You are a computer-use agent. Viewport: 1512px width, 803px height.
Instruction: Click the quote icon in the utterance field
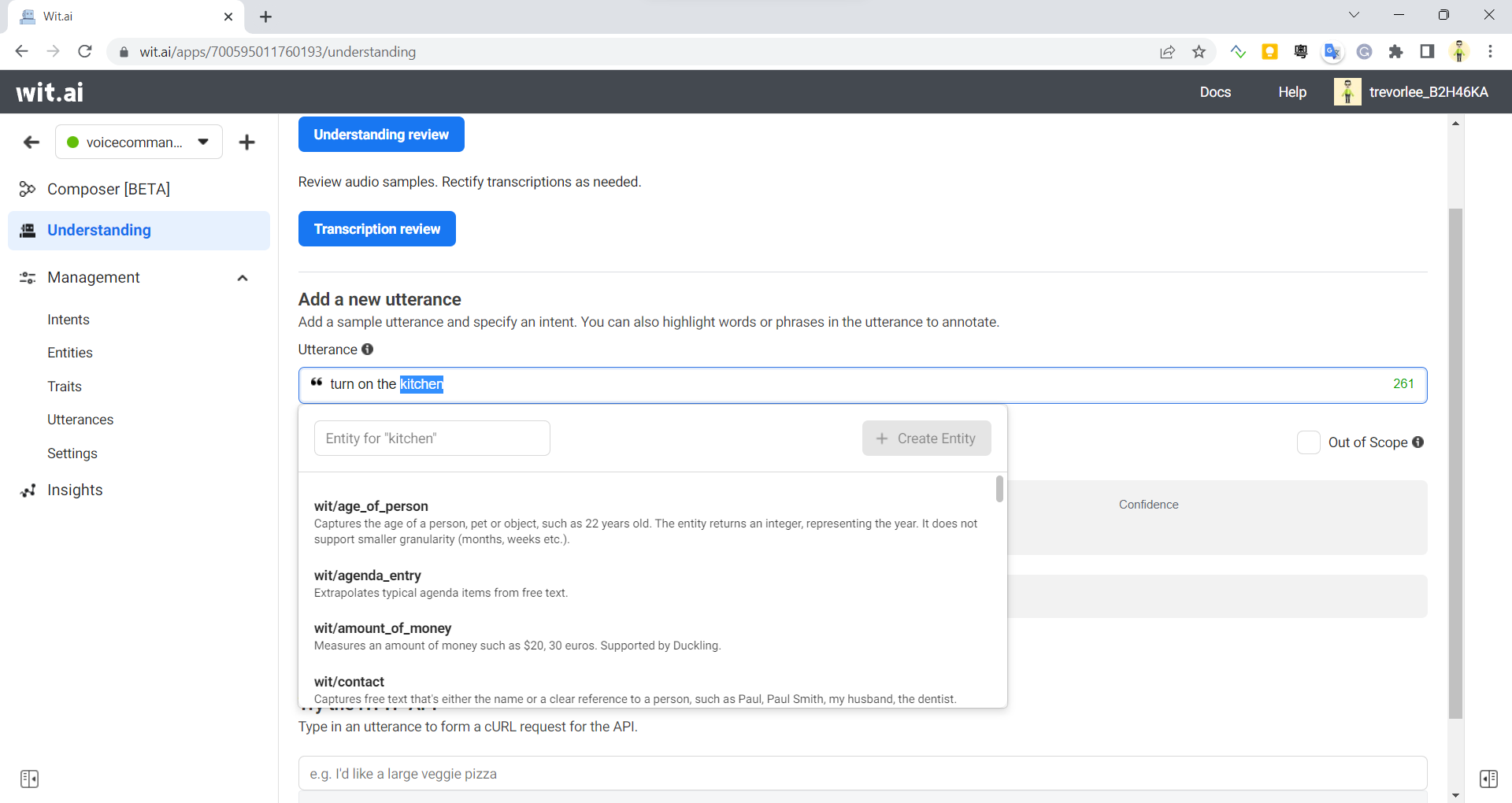pyautogui.click(x=317, y=383)
